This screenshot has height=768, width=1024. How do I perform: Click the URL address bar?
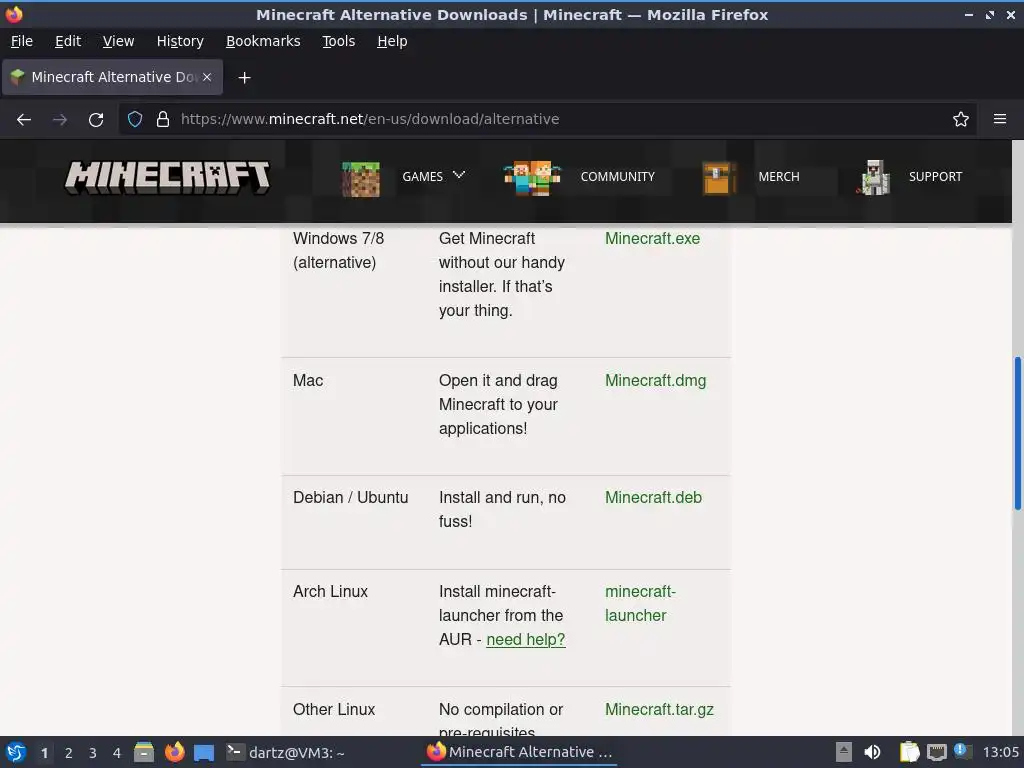pyautogui.click(x=549, y=119)
